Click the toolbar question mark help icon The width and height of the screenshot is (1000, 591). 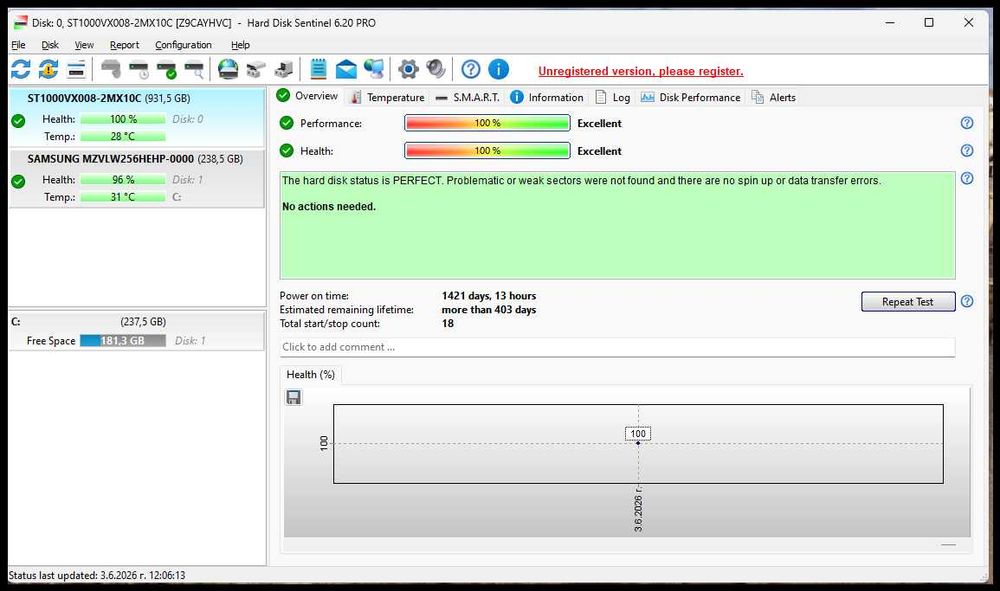pos(471,69)
